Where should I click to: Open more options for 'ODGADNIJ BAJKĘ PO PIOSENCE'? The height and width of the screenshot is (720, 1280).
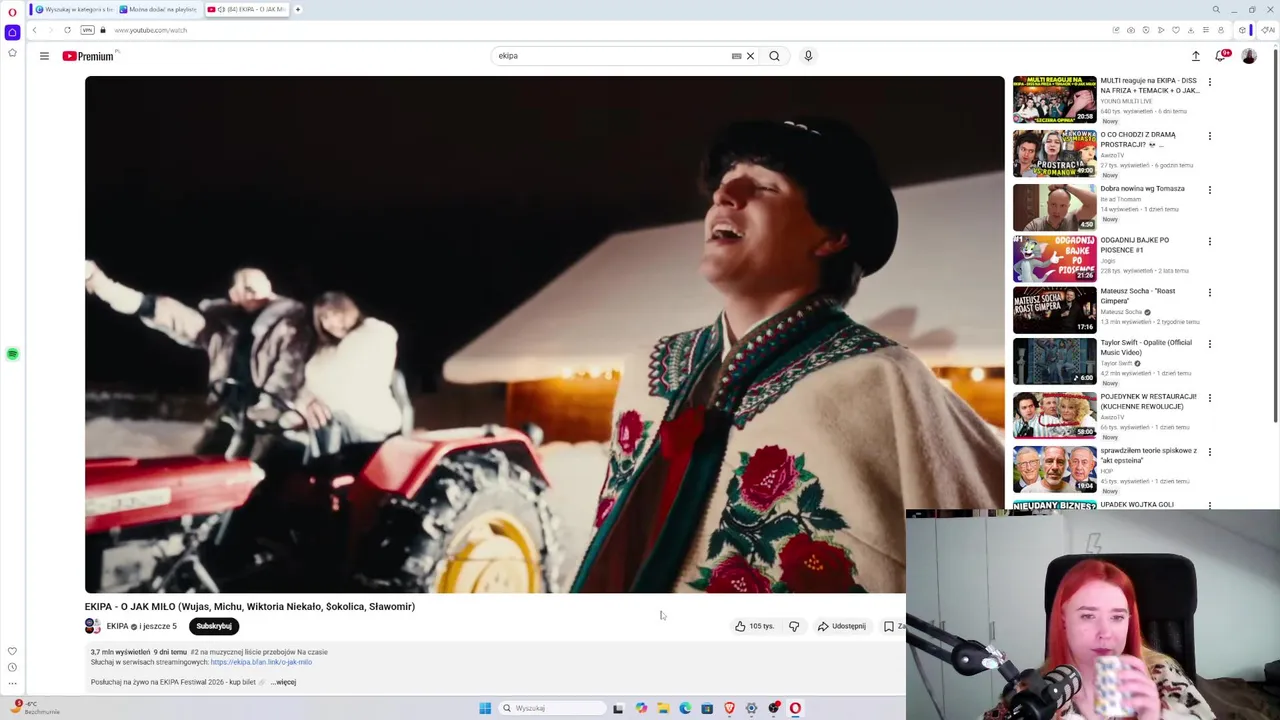coord(1210,241)
